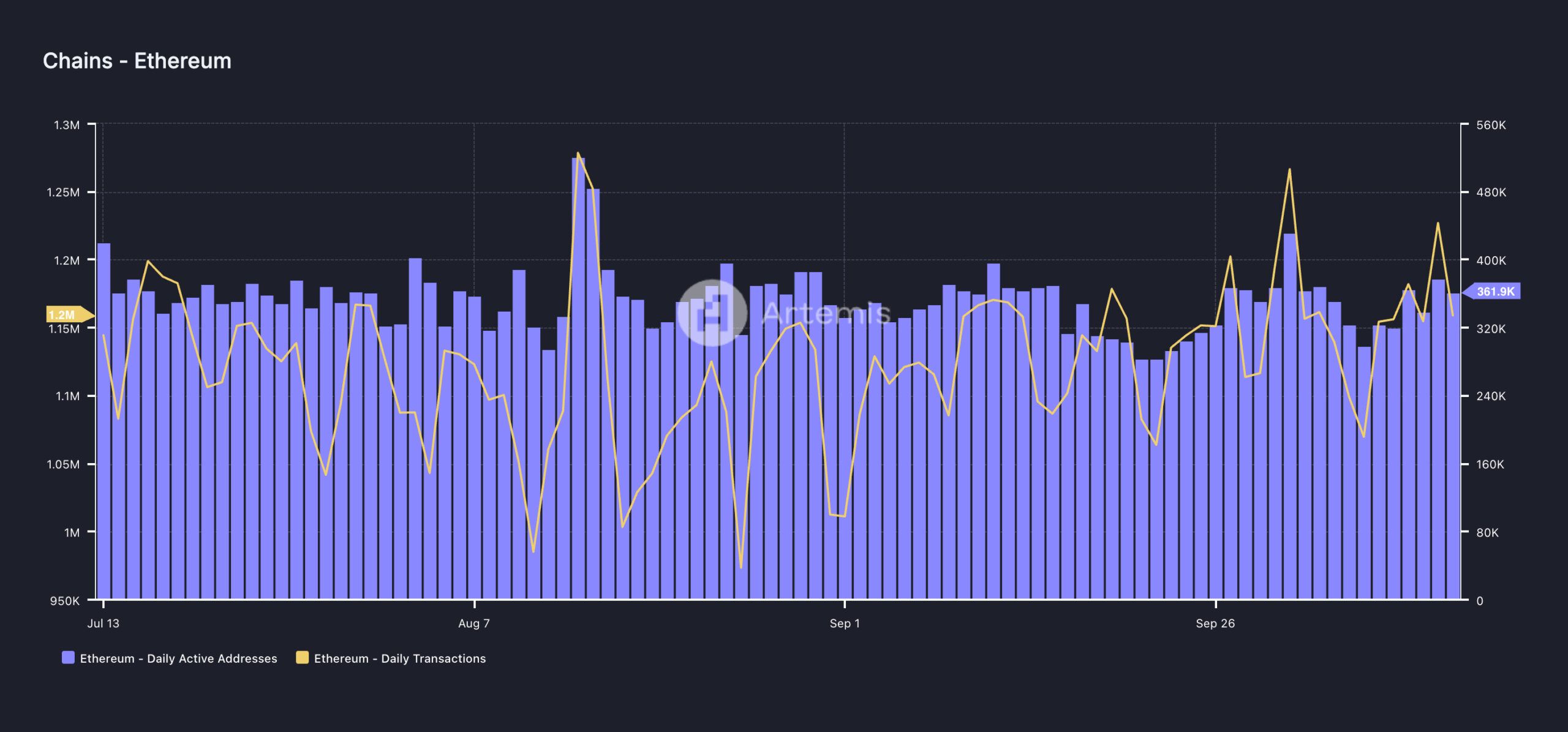
Task: Click the Artemis watermark text
Action: (826, 313)
